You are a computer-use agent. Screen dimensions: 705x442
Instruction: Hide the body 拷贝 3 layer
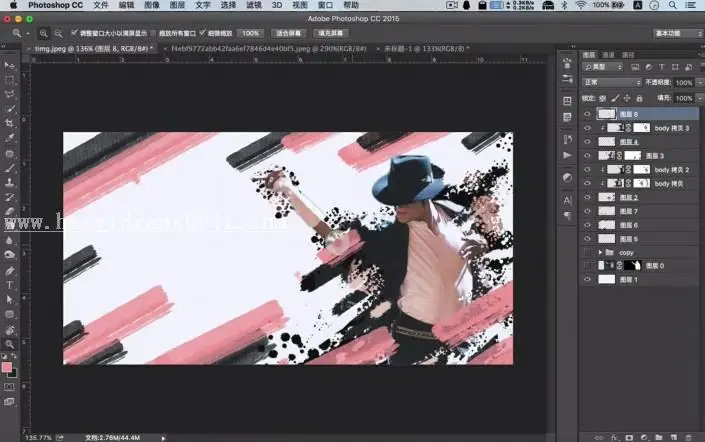587,128
